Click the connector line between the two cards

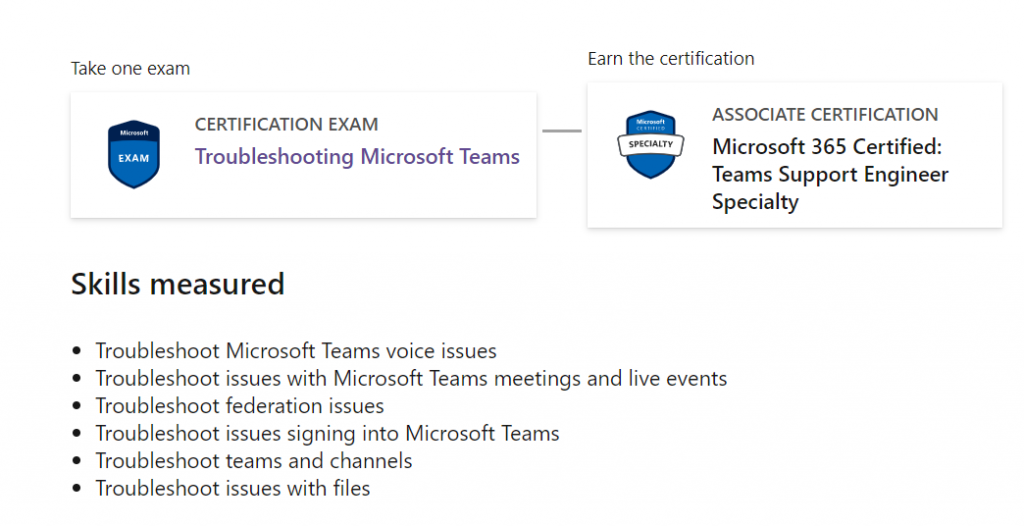(x=561, y=130)
